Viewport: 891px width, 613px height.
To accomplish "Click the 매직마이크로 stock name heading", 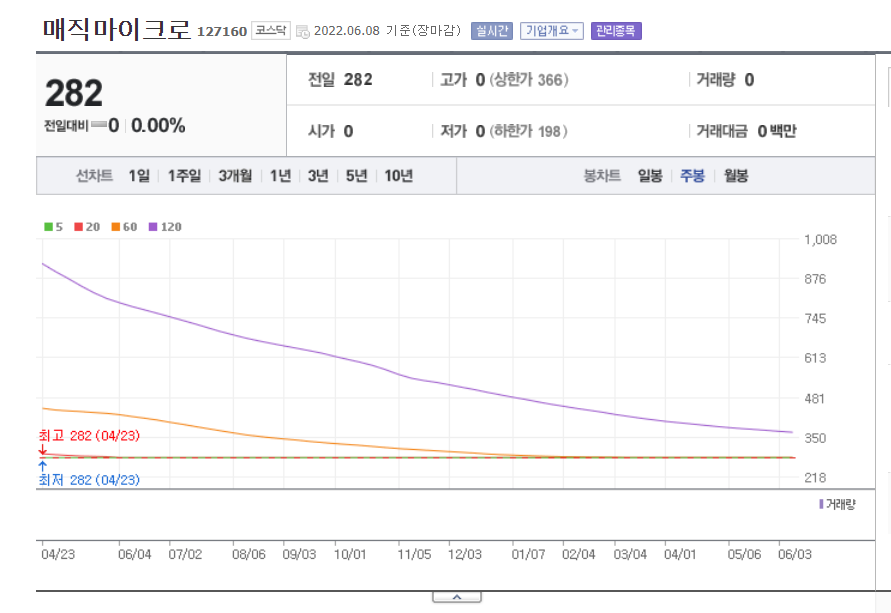I will pyautogui.click(x=117, y=29).
